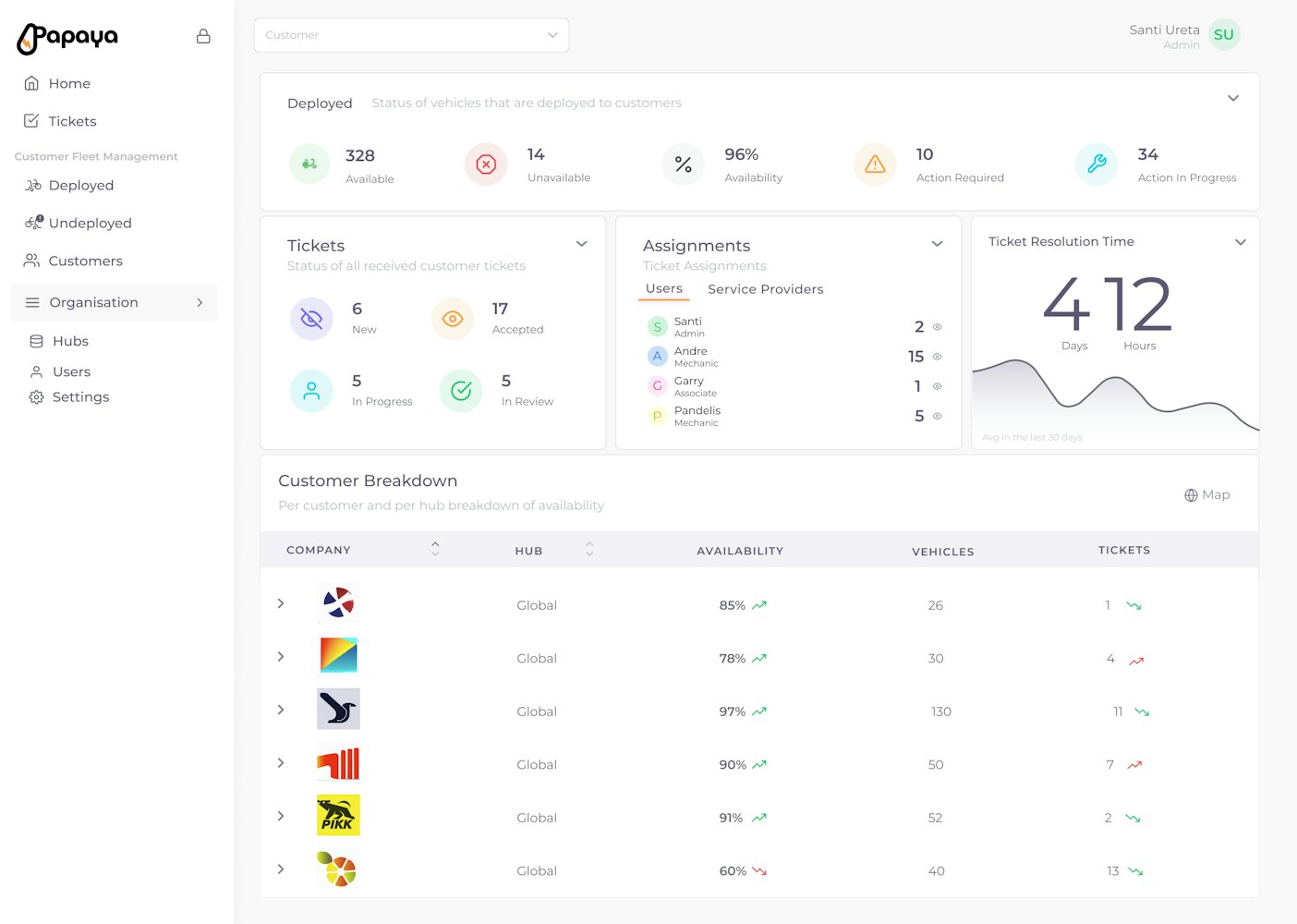This screenshot has height=924, width=1297.
Task: Click Pandelis's avatar in Assignments
Action: 658,416
